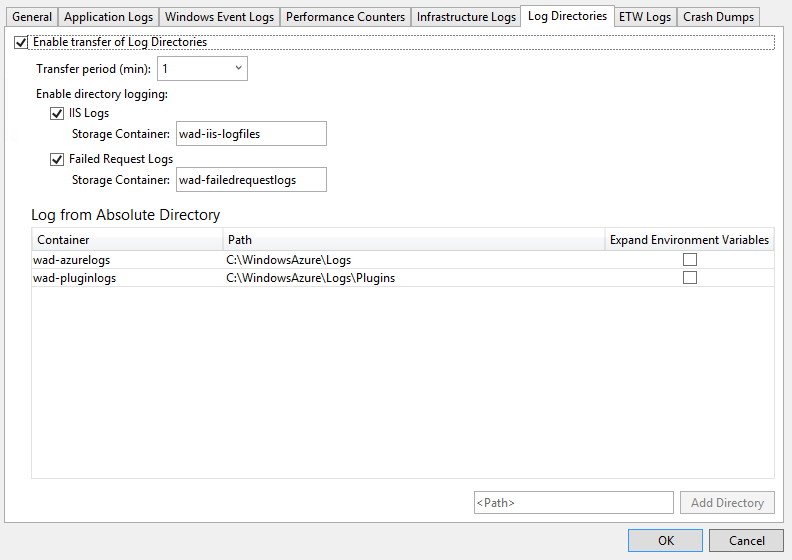This screenshot has height=560, width=792.
Task: Switch to the General tab
Action: (x=32, y=17)
